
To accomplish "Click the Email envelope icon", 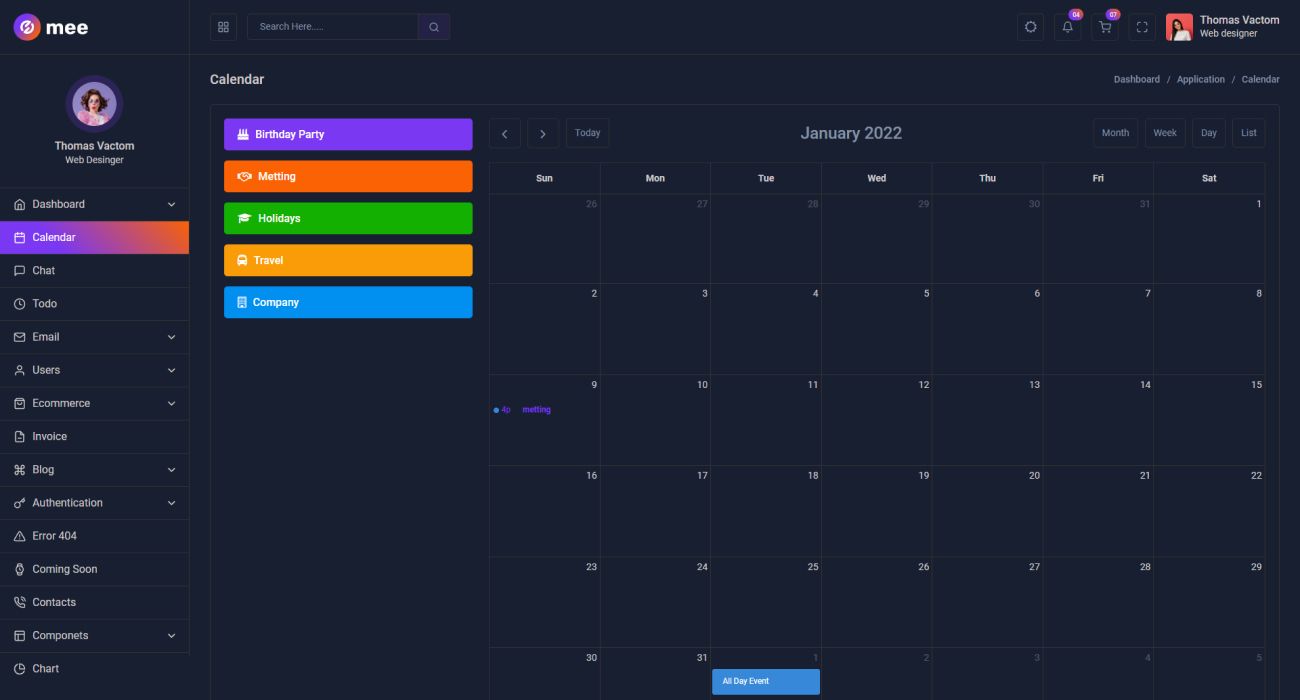I will click(x=19, y=337).
